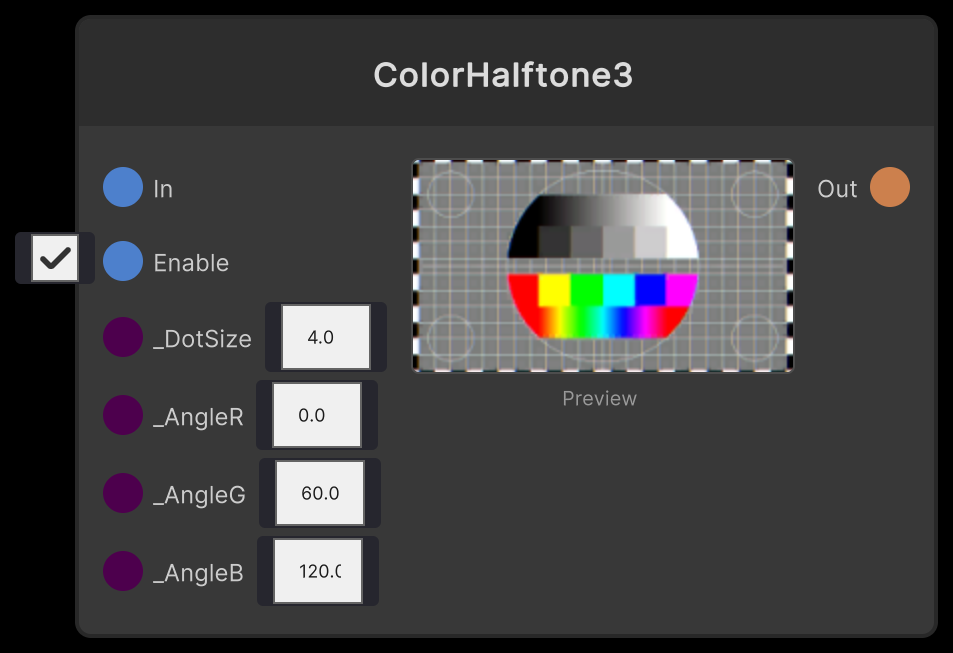Click the Enable label text

[191, 262]
